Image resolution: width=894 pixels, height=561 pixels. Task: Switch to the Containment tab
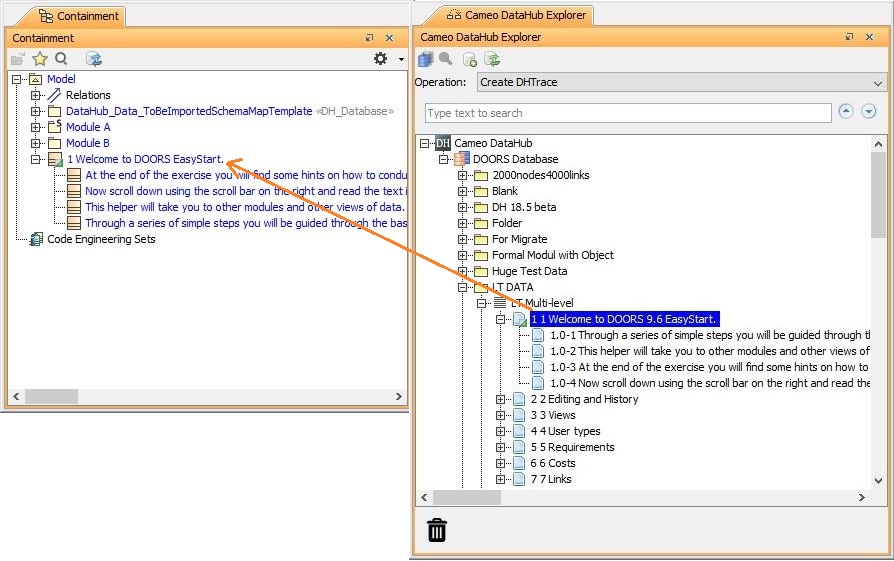tap(79, 16)
